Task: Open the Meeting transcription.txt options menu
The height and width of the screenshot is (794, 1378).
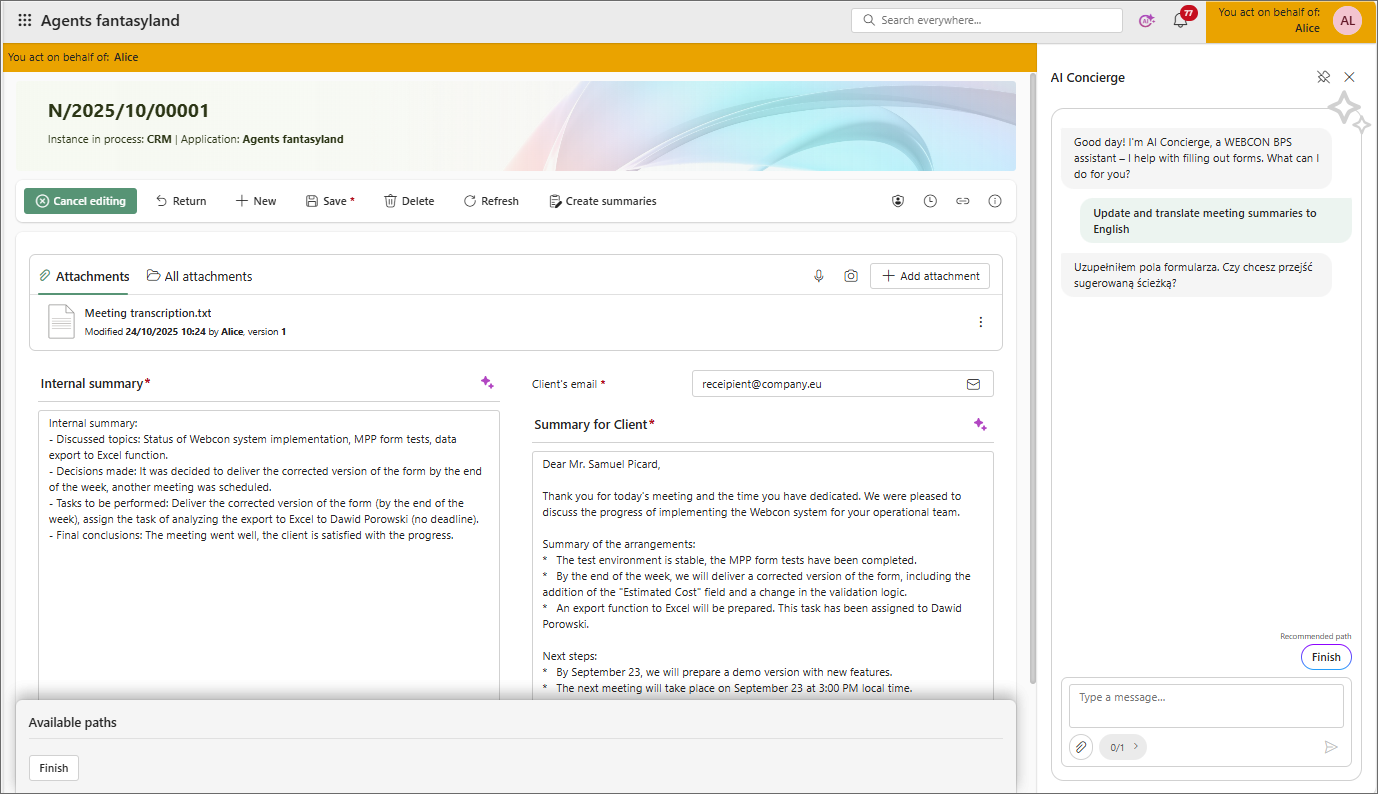Action: (x=980, y=322)
